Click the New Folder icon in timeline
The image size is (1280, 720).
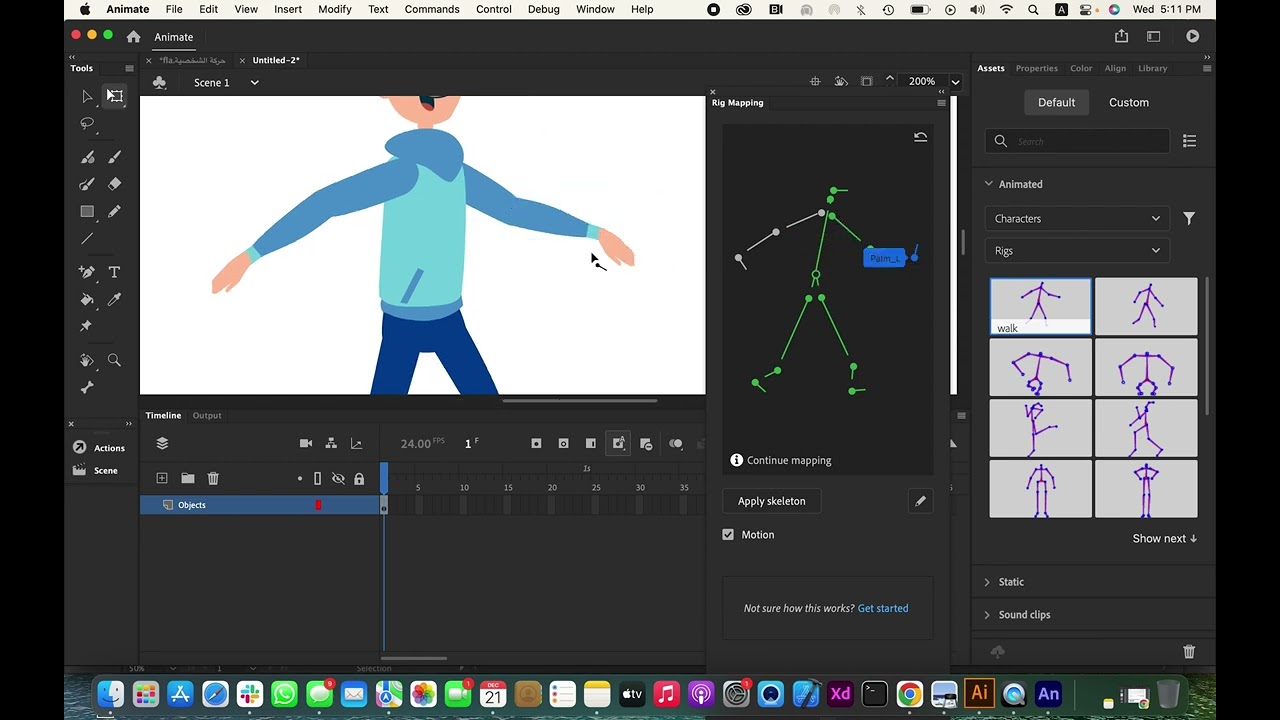187,479
